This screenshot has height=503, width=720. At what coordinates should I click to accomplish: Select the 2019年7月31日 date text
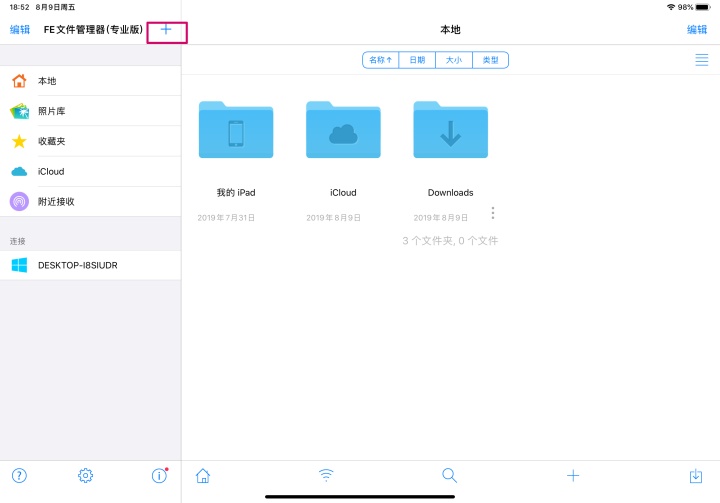(226, 218)
